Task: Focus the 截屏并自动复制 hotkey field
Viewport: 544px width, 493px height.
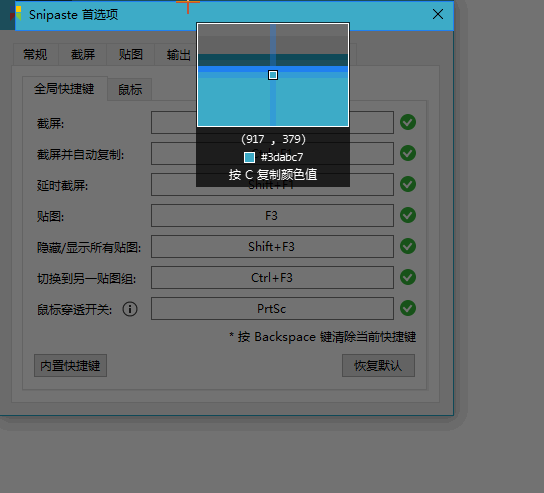Action: [272, 153]
